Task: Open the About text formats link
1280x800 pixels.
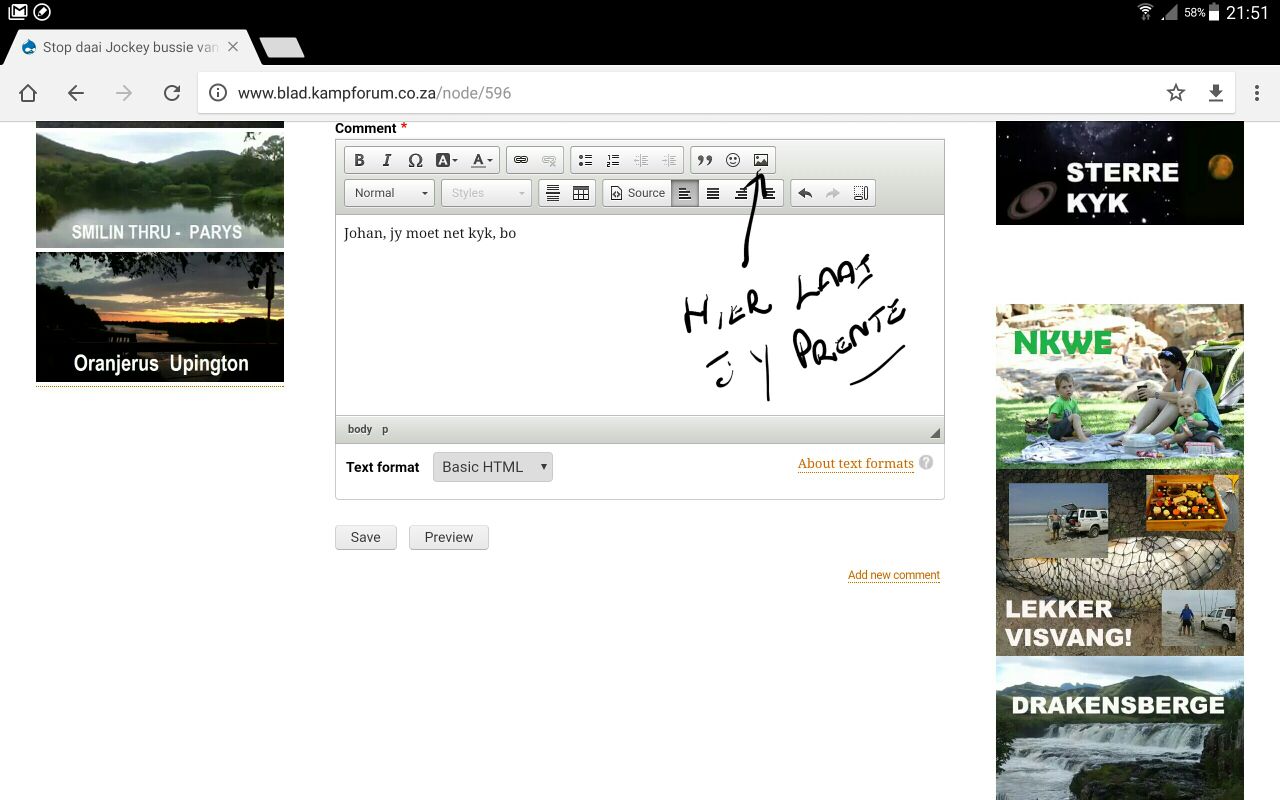Action: click(856, 463)
